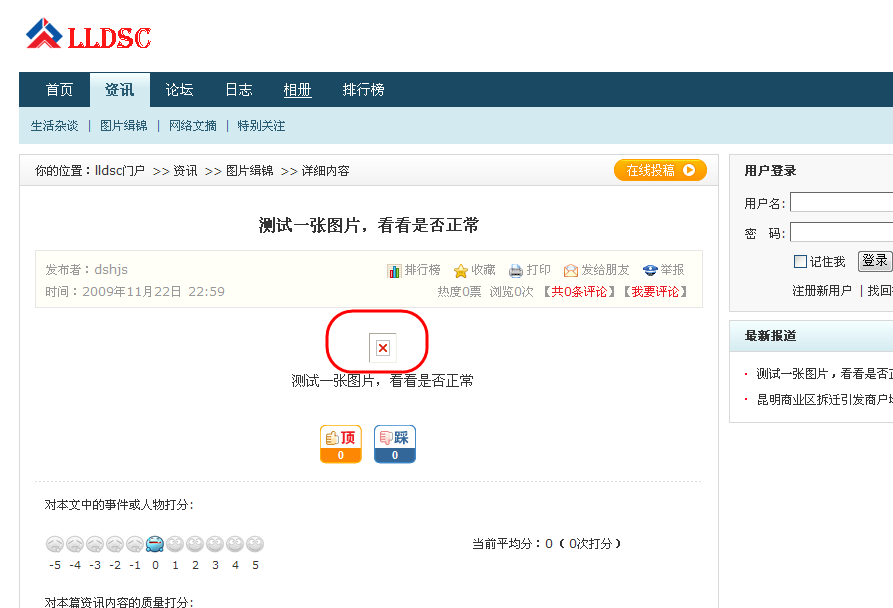Viewport: 893px width, 608px height.
Task: Click the blue 踩 thumbs-down vote icon
Action: (394, 443)
